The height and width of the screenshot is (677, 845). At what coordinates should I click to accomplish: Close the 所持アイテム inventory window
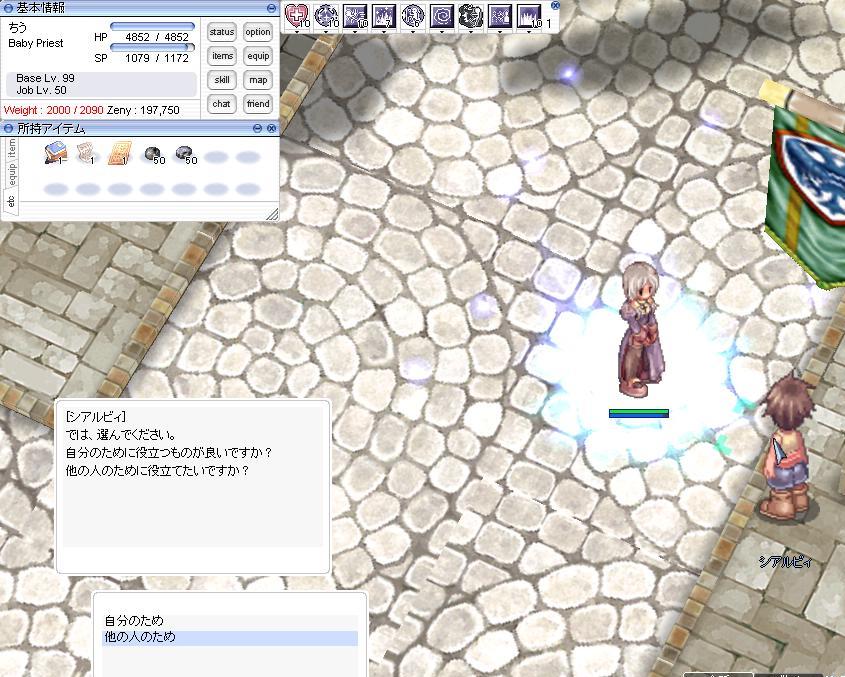[x=272, y=128]
